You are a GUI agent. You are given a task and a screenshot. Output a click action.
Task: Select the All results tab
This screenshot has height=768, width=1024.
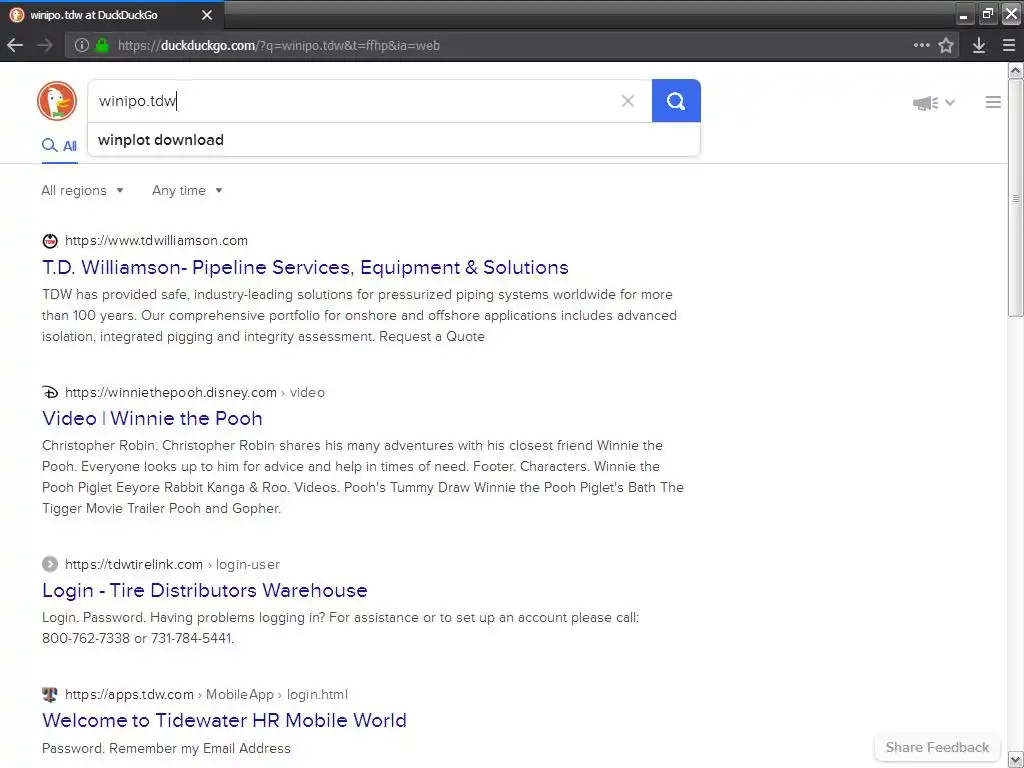(59, 146)
